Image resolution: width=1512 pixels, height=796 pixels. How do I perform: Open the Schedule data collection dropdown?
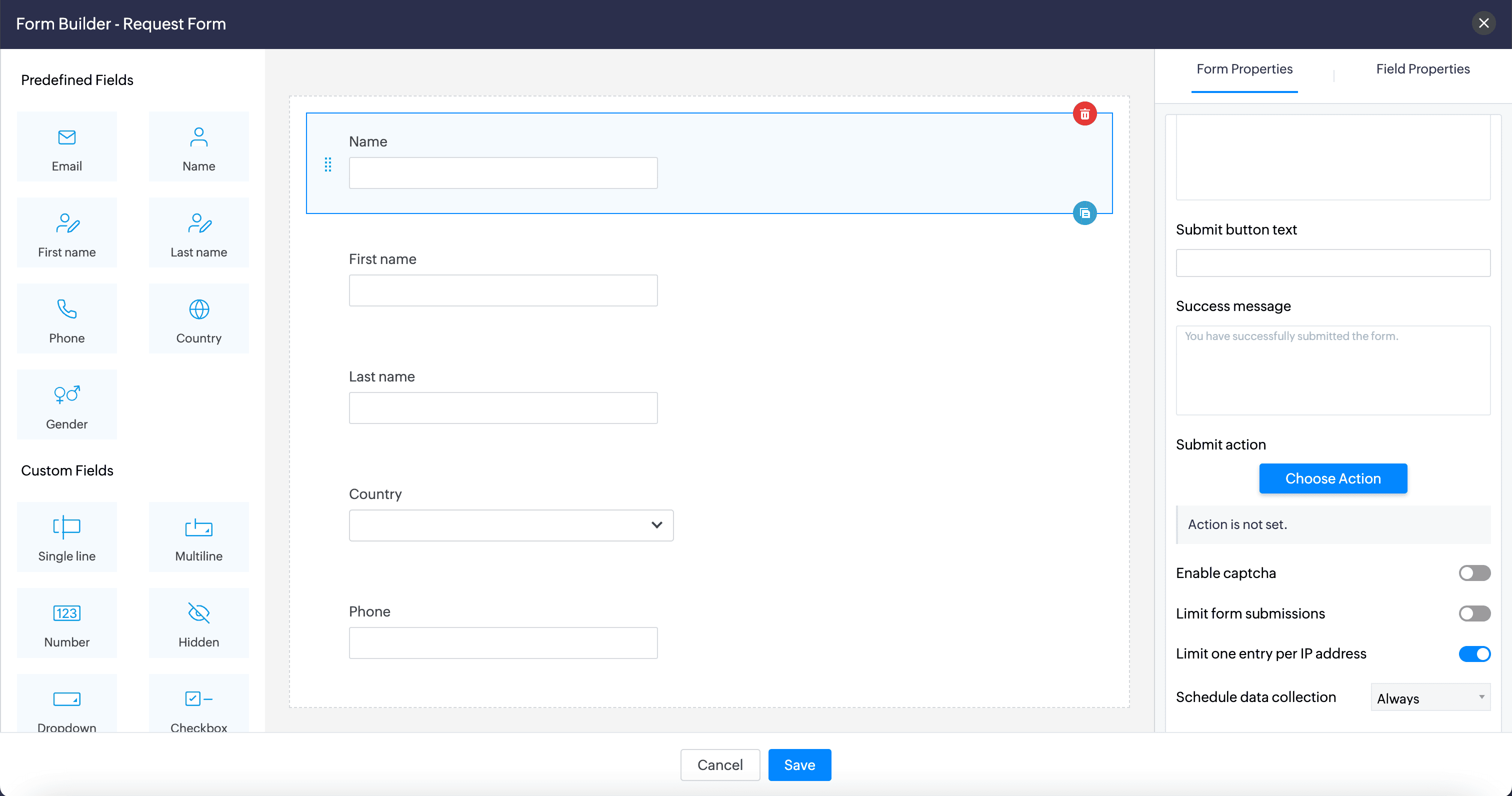pyautogui.click(x=1430, y=698)
